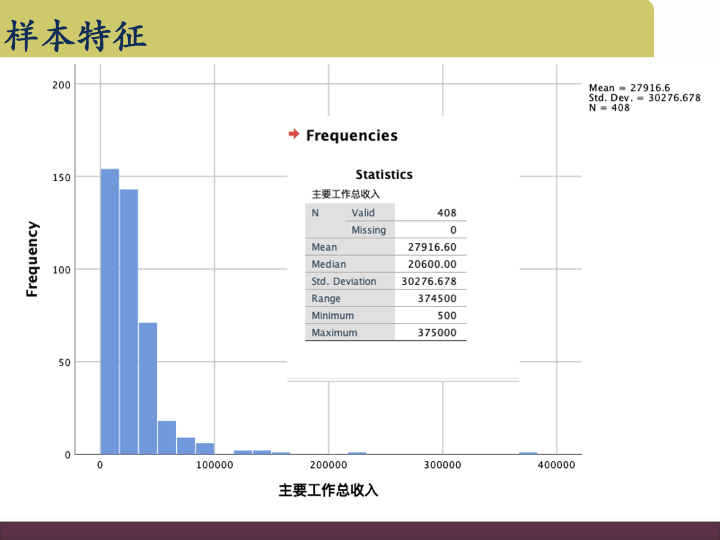Click the N = 408 legend text
The height and width of the screenshot is (540, 720).
[x=609, y=108]
